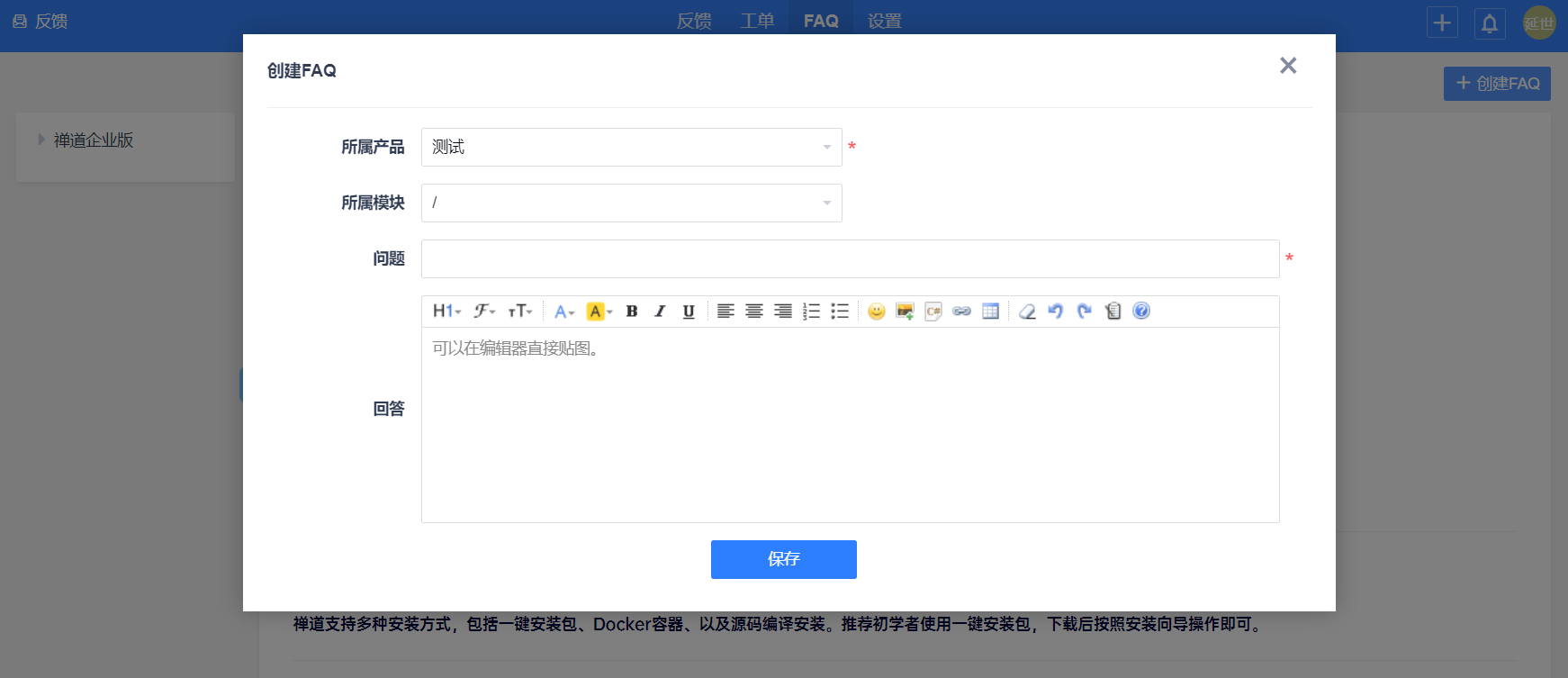Click into the 回答 answer editor area
The width and height of the screenshot is (1568, 678).
[x=851, y=424]
